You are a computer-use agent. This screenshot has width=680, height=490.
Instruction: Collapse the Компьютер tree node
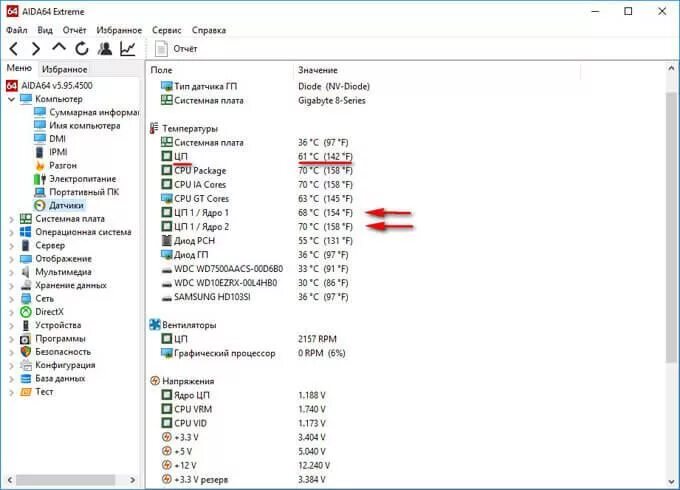click(11, 99)
